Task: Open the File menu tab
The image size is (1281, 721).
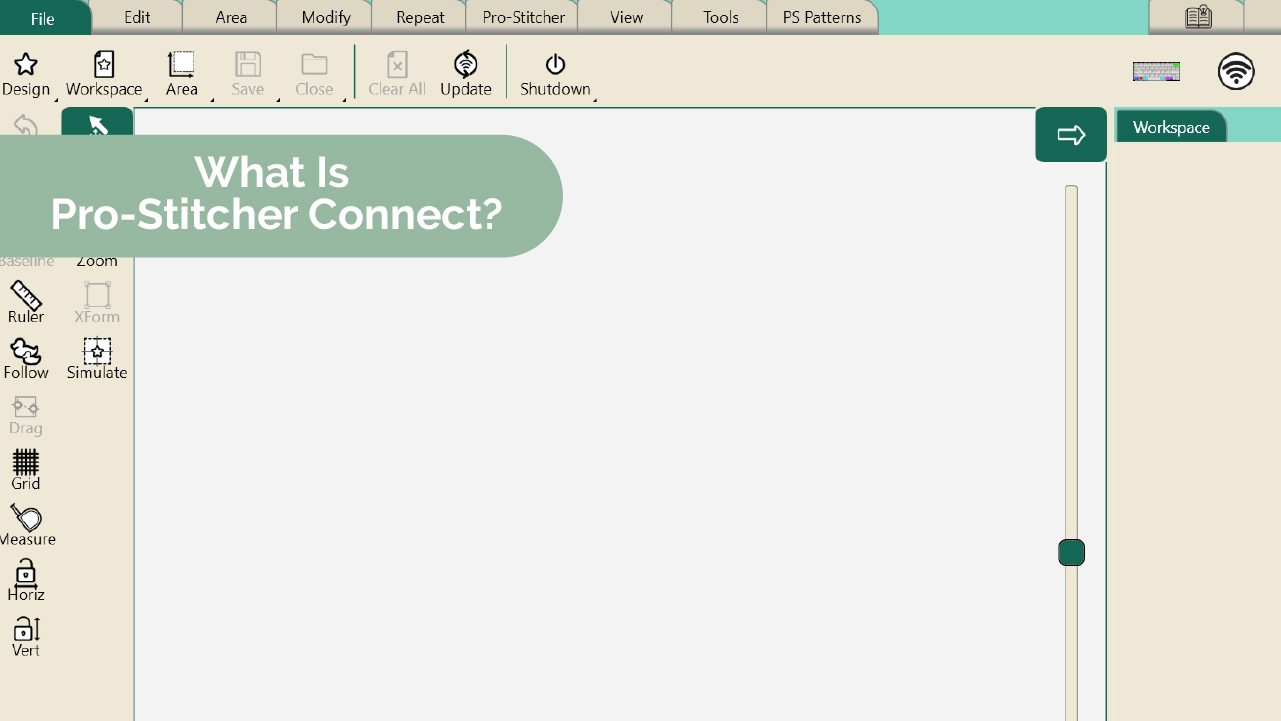Action: point(43,18)
